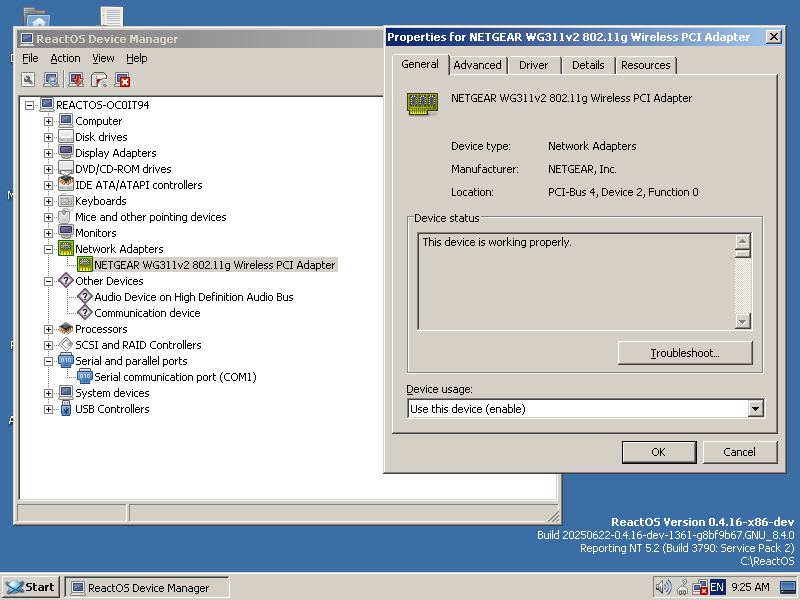
Task: Select Serial communication port (COM1)
Action: [x=176, y=377]
